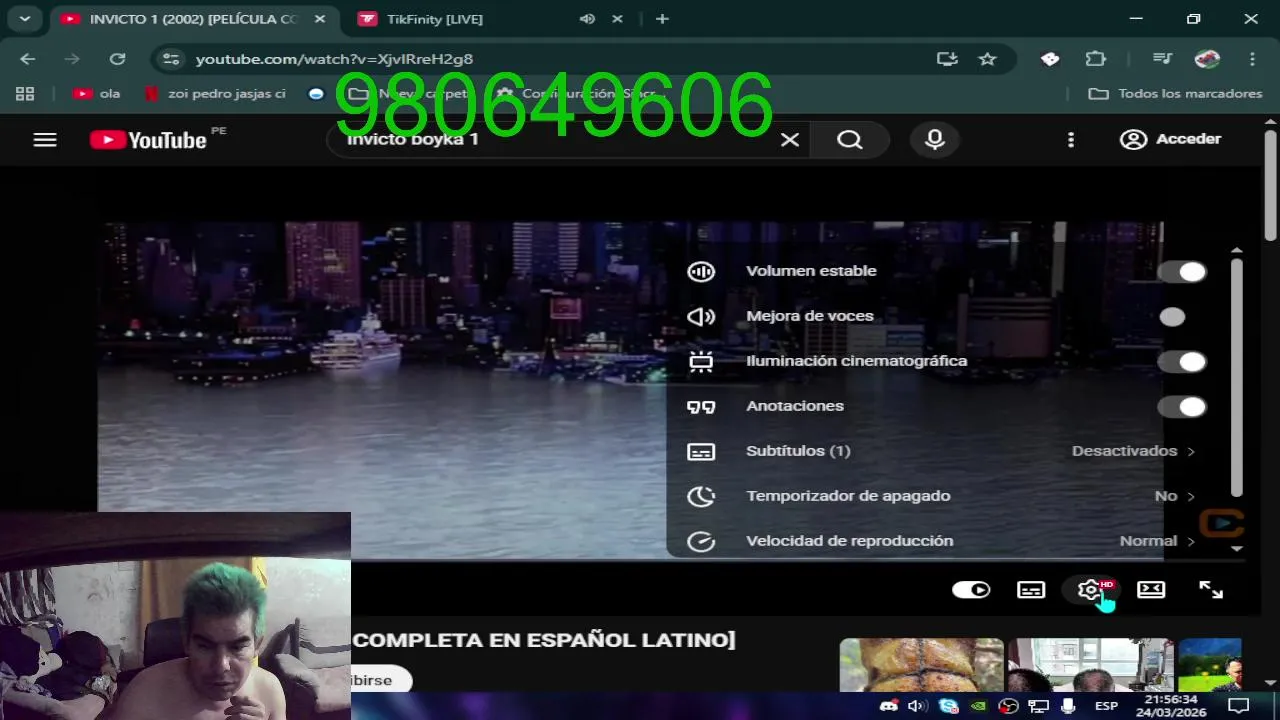Open YouTube three-dot settings menu

point(1071,140)
